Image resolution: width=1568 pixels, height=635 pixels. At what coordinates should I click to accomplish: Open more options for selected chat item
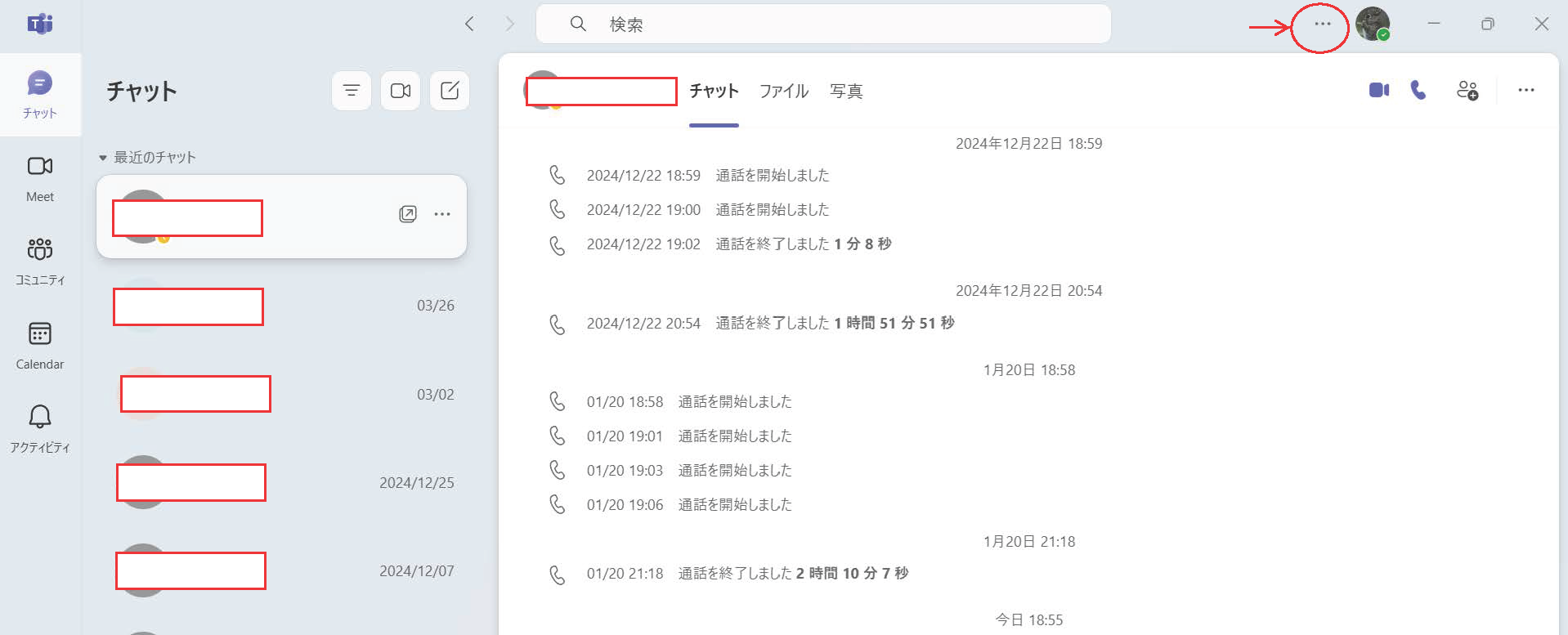pyautogui.click(x=442, y=214)
